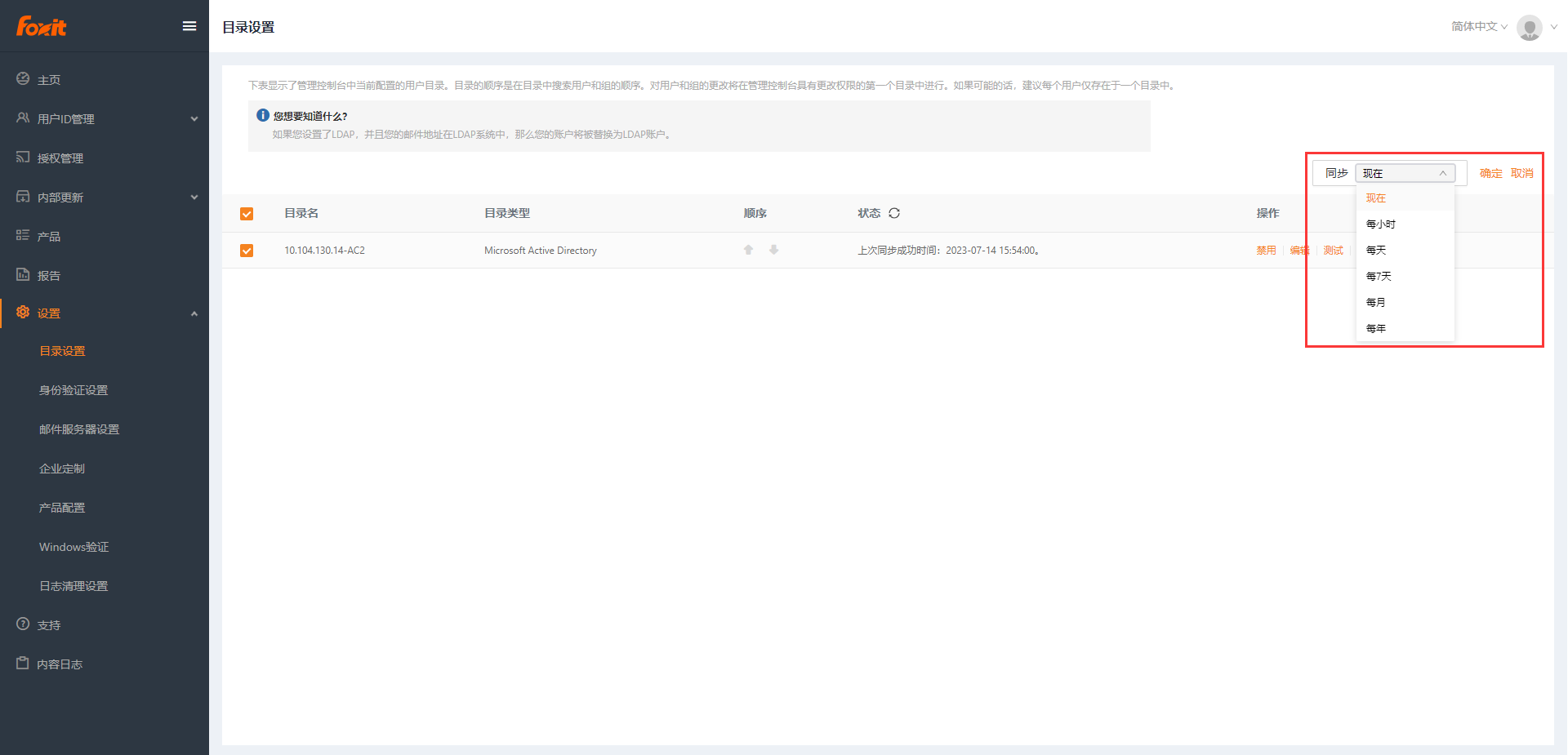Open 身份验证设置 in the sidebar
Screen dimensions: 1568x755
(73, 390)
